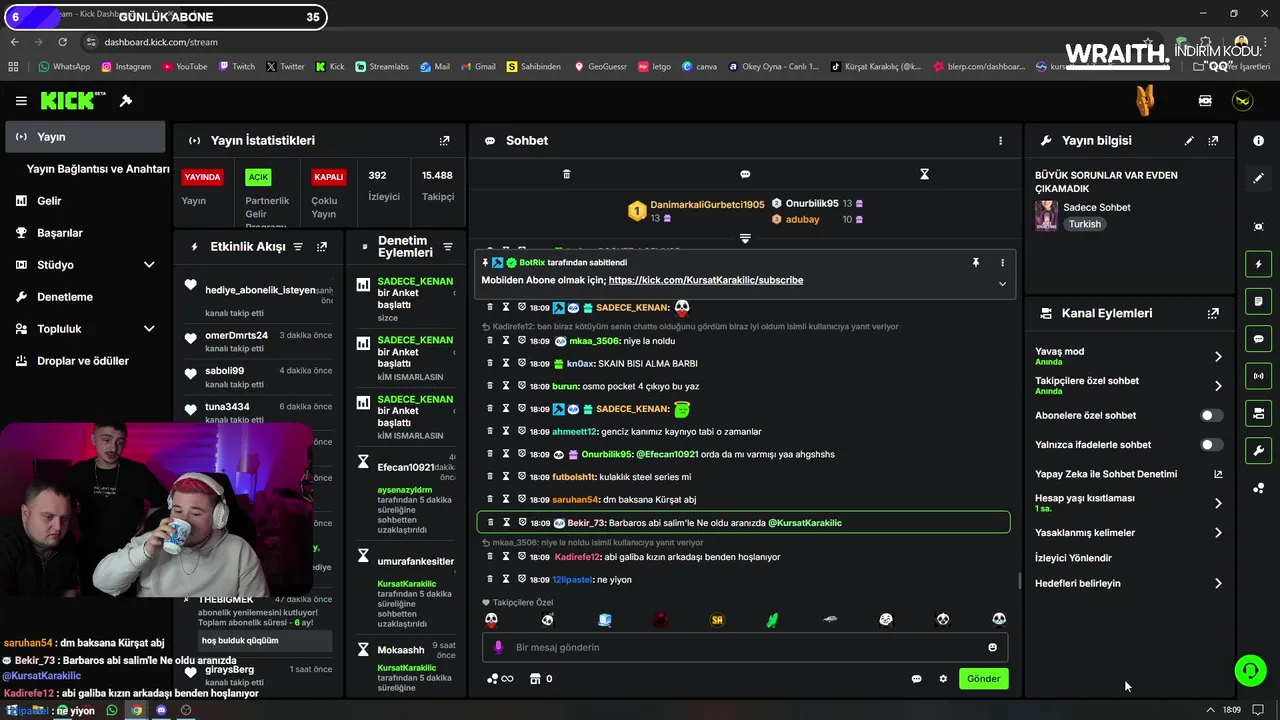Open the Başarılar sidebar item

(84, 233)
